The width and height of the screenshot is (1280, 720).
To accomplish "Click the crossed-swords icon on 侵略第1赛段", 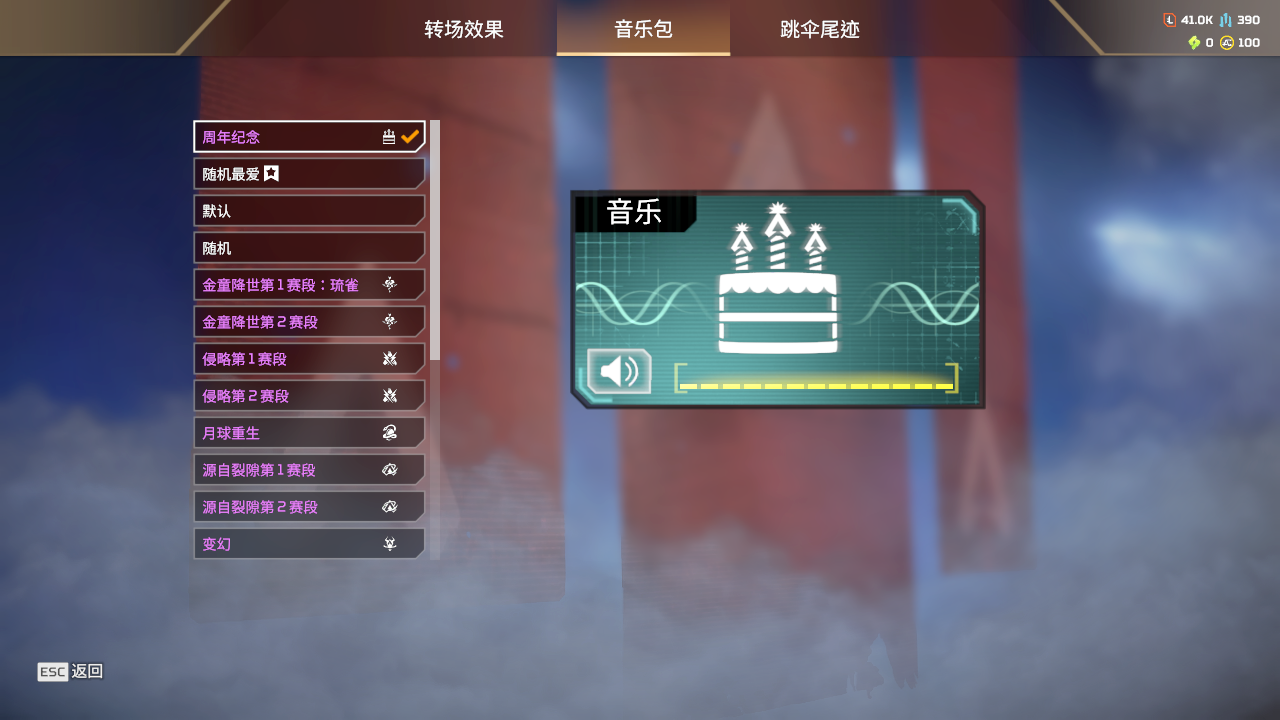I will pos(390,359).
